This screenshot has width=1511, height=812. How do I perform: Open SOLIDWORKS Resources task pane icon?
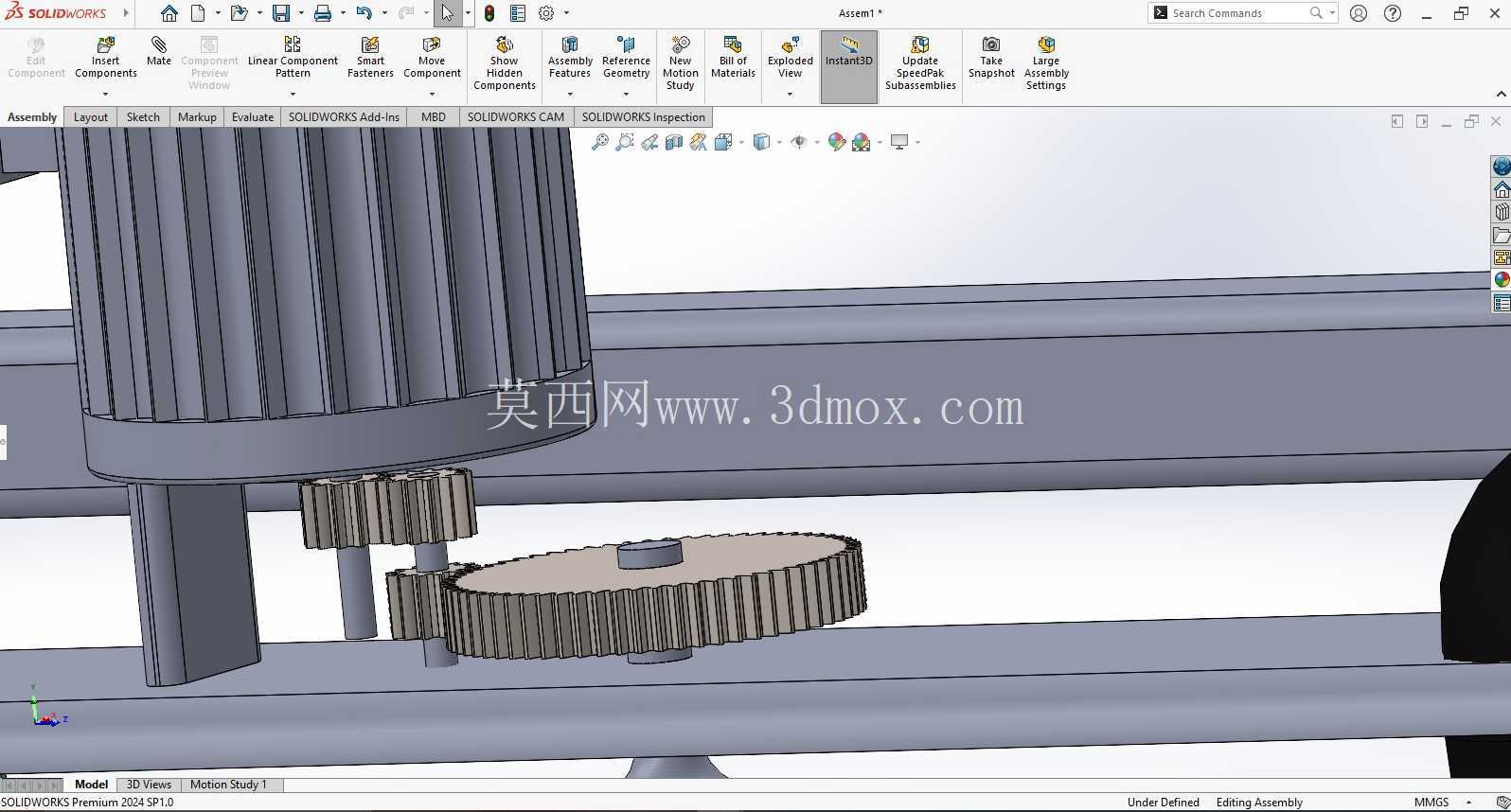click(1502, 190)
